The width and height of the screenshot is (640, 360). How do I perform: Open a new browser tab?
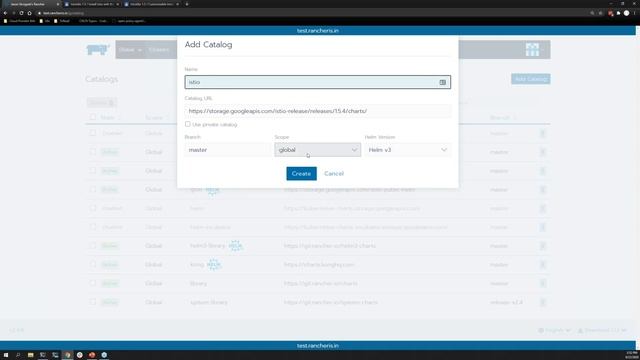tap(187, 4)
